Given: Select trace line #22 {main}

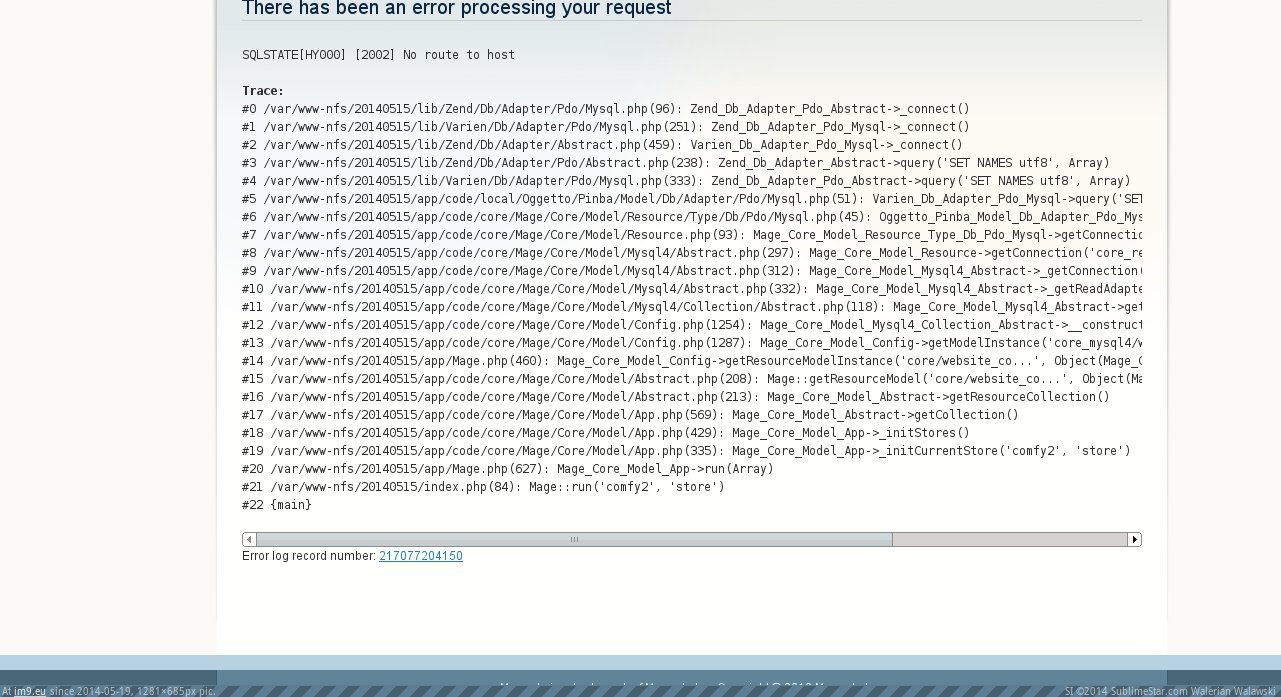Looking at the screenshot, I should pyautogui.click(x=277, y=505).
